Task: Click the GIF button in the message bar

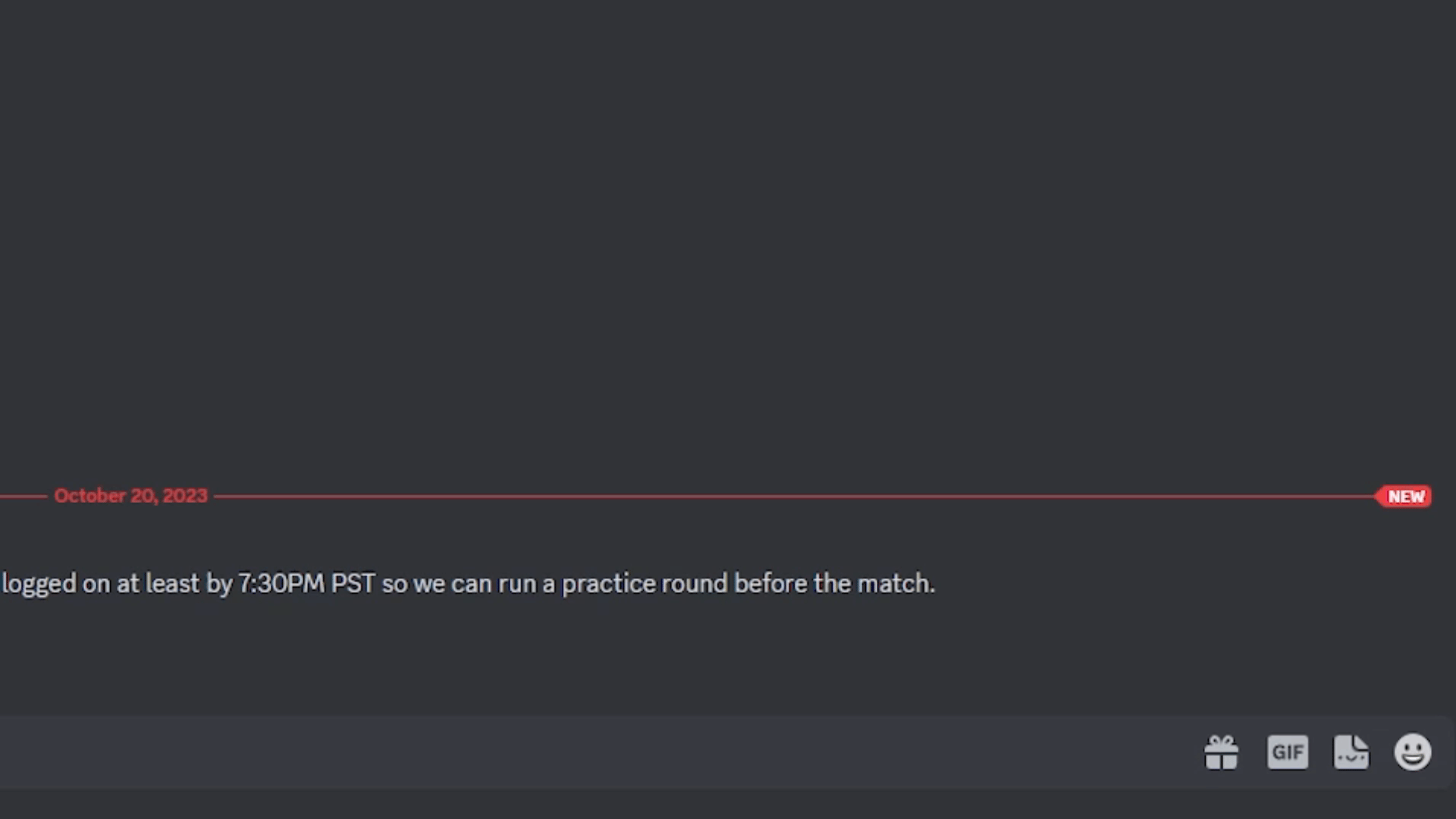Action: point(1288,752)
